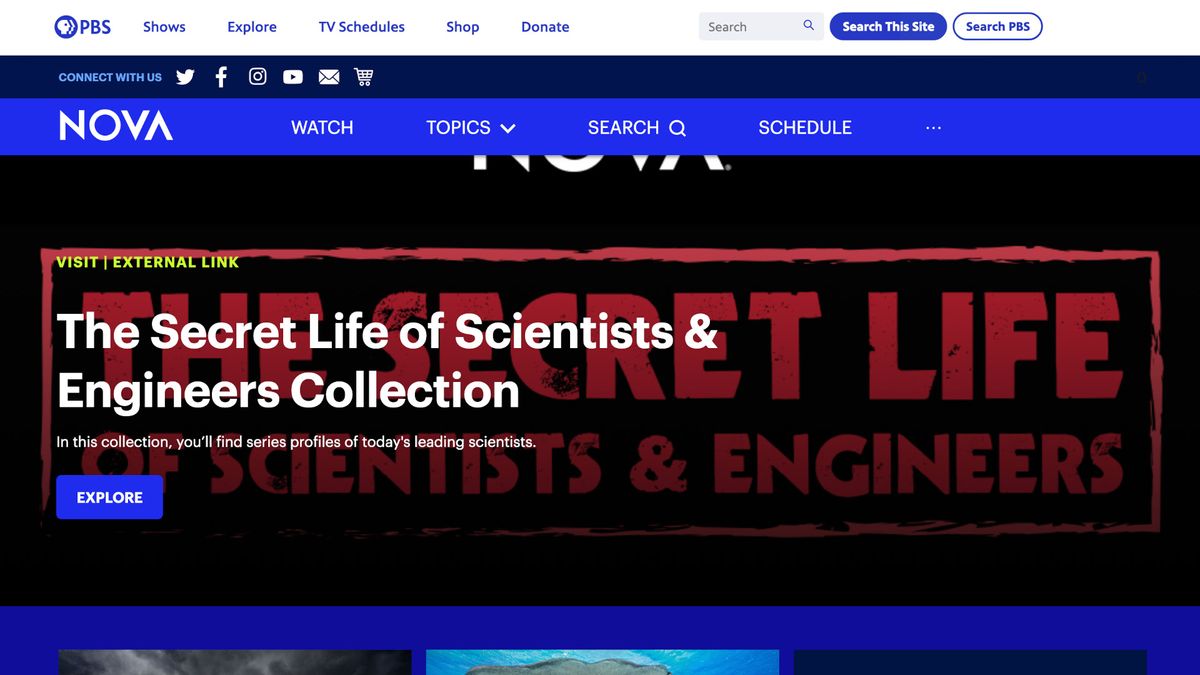The width and height of the screenshot is (1200, 675).
Task: Open the email newsletter envelope icon
Action: pyautogui.click(x=329, y=76)
